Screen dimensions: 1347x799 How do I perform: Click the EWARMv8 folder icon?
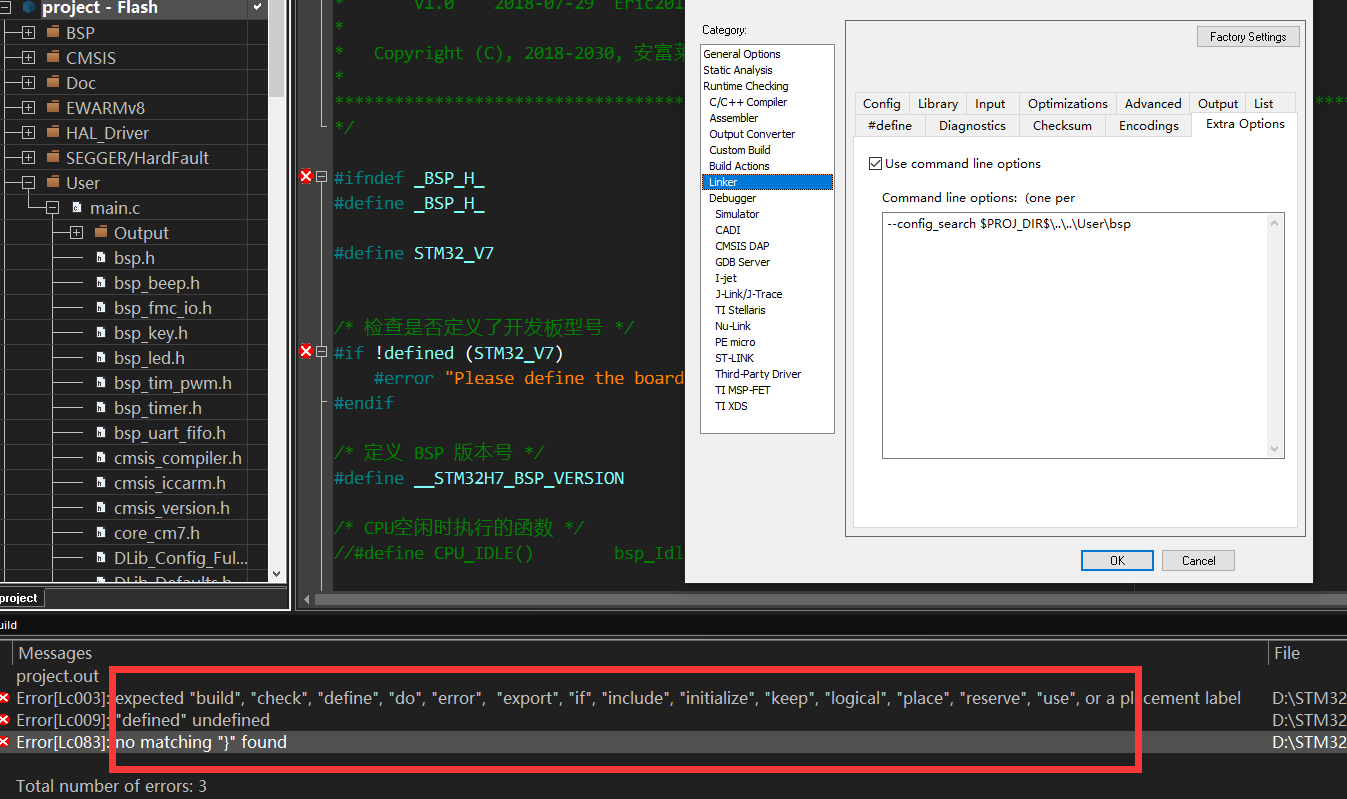pyautogui.click(x=53, y=107)
